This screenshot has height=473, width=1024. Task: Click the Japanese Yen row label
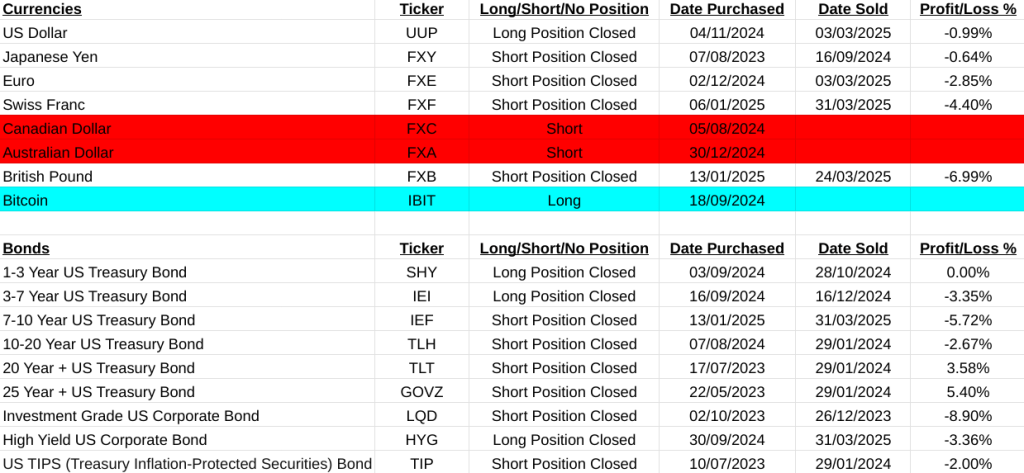(x=50, y=57)
